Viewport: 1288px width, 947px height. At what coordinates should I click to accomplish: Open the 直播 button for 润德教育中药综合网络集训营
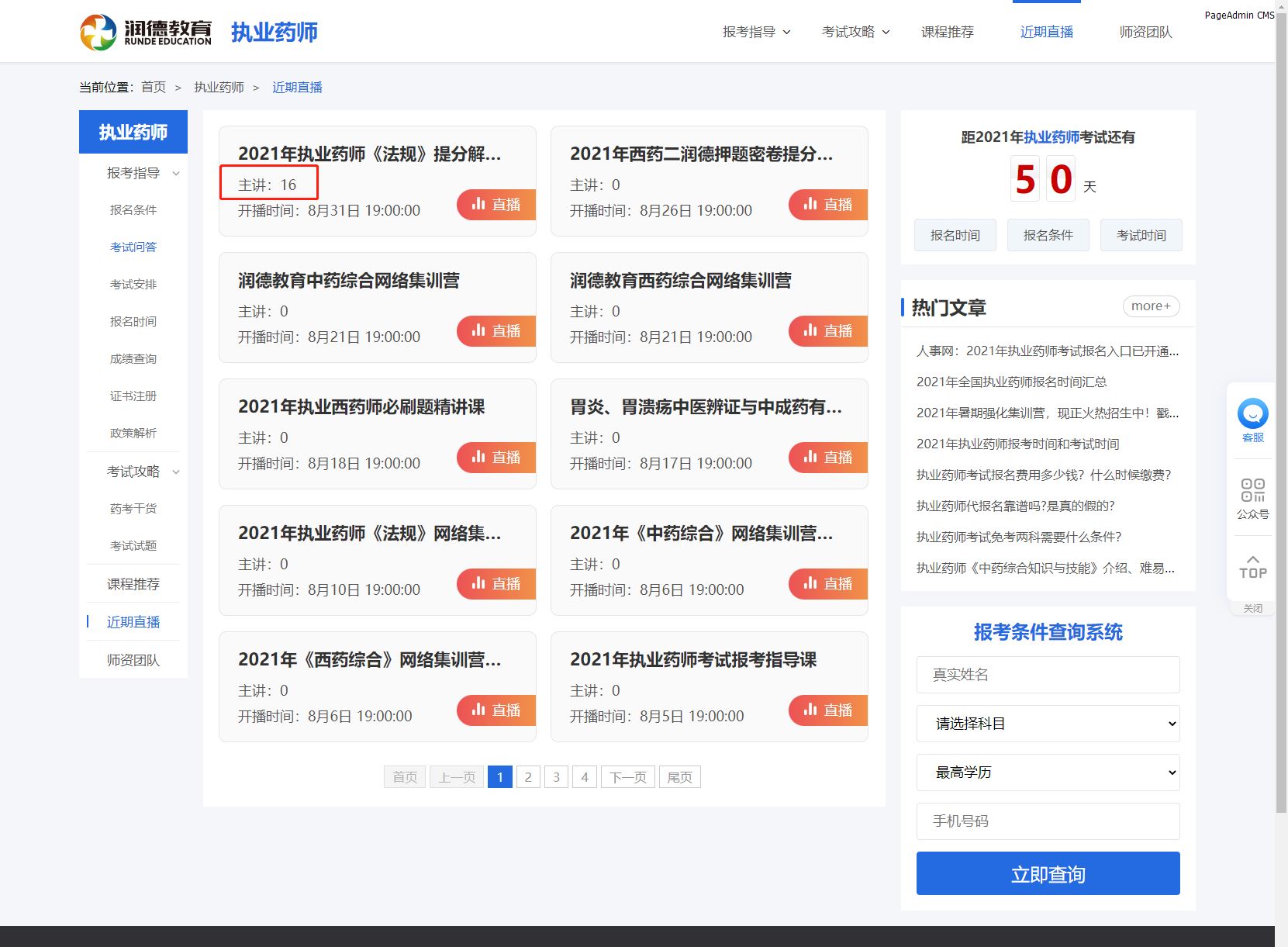coord(496,331)
